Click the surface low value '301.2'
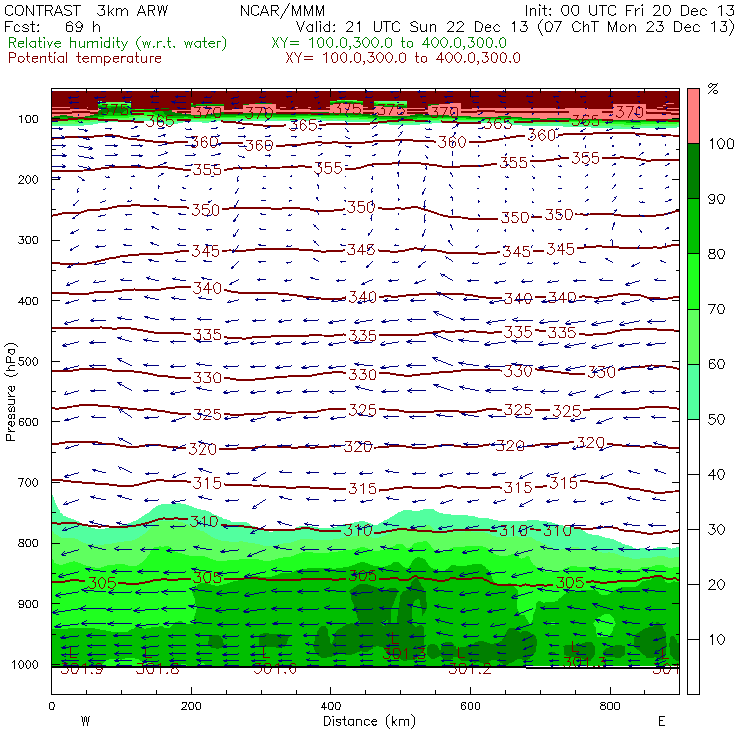Image resolution: width=740 pixels, height=740 pixels. pos(470,669)
